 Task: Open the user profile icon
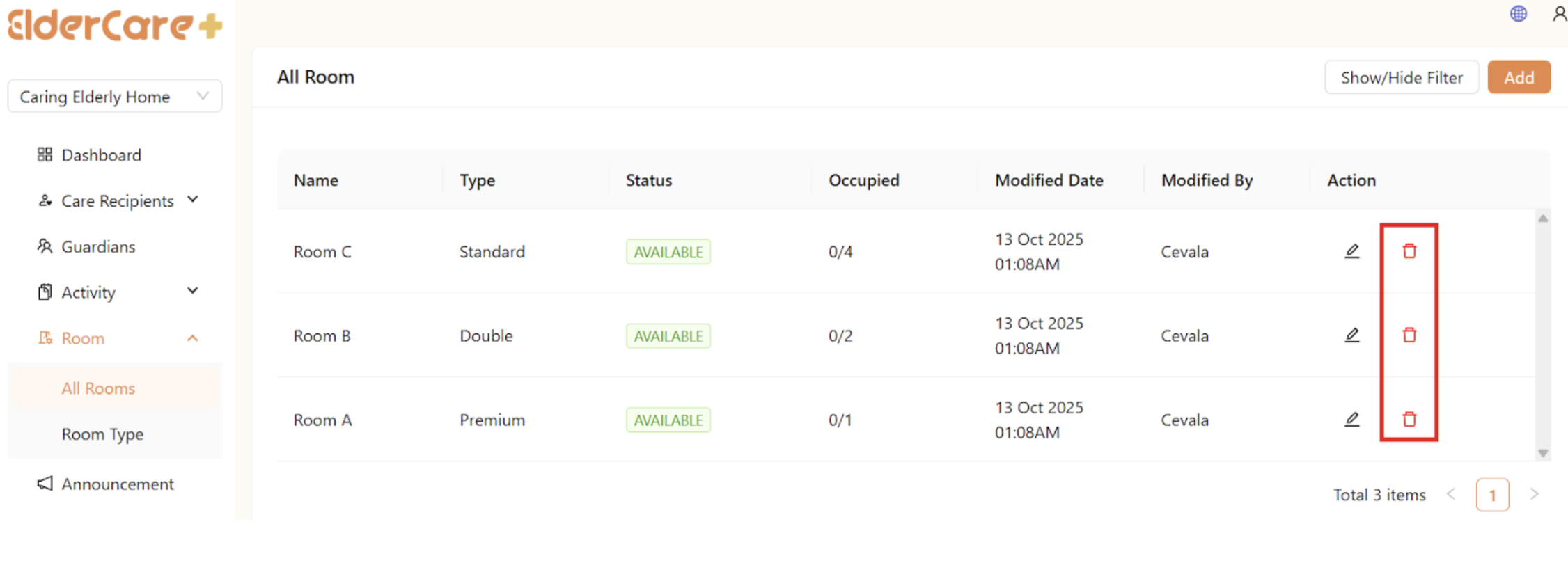(1560, 14)
